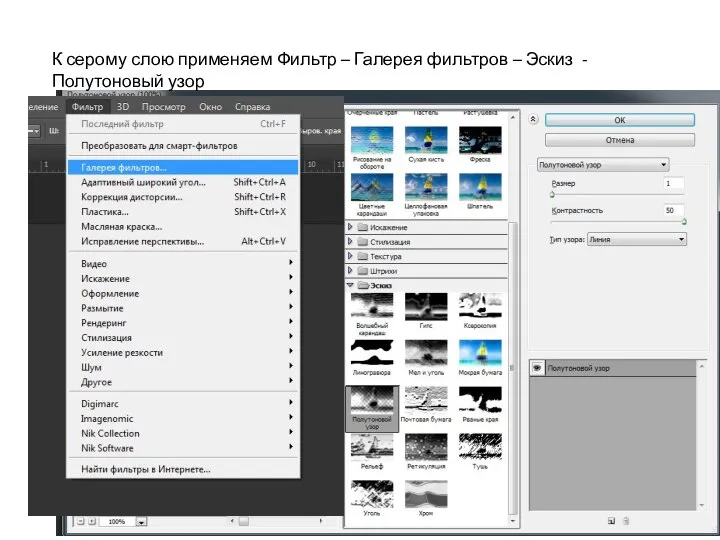
Task: Expand the Штрихи filter folder
Action: point(350,271)
